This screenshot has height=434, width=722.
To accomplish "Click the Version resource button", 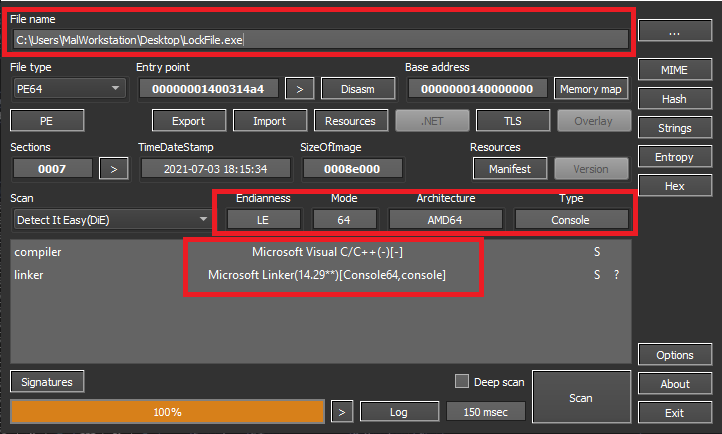I will pyautogui.click(x=591, y=169).
